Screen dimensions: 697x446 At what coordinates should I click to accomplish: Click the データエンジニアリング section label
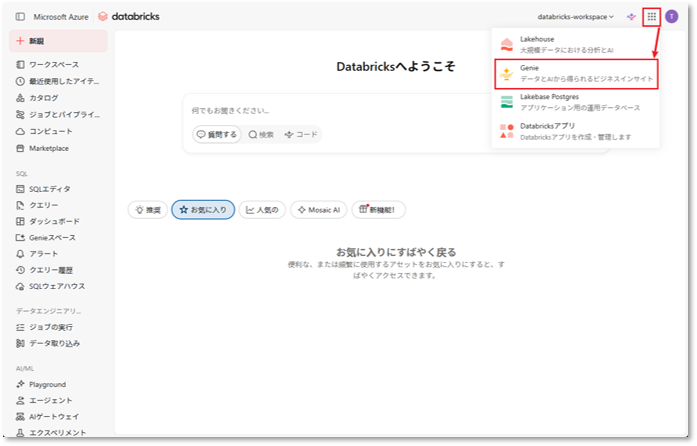(x=48, y=311)
